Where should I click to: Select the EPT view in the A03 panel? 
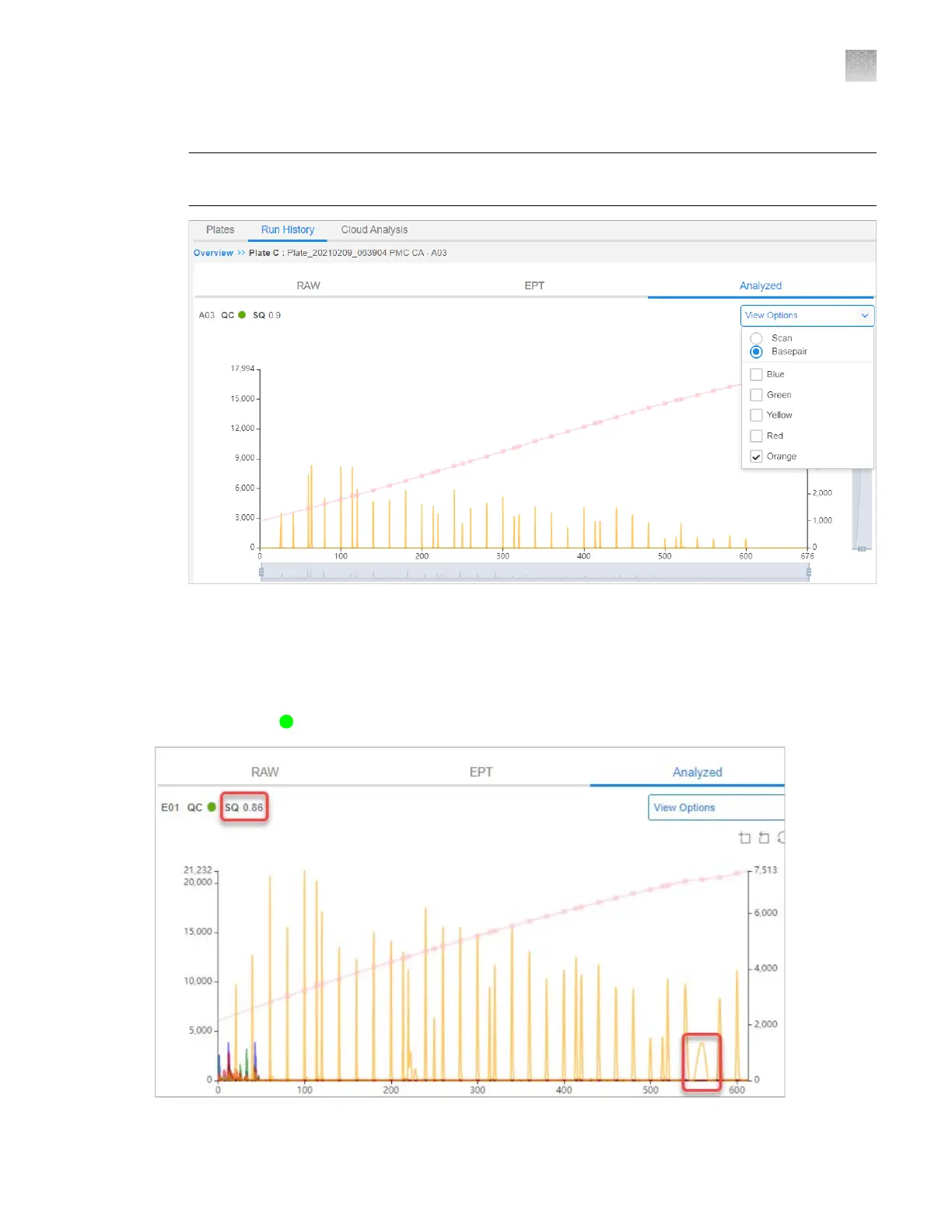click(x=534, y=285)
